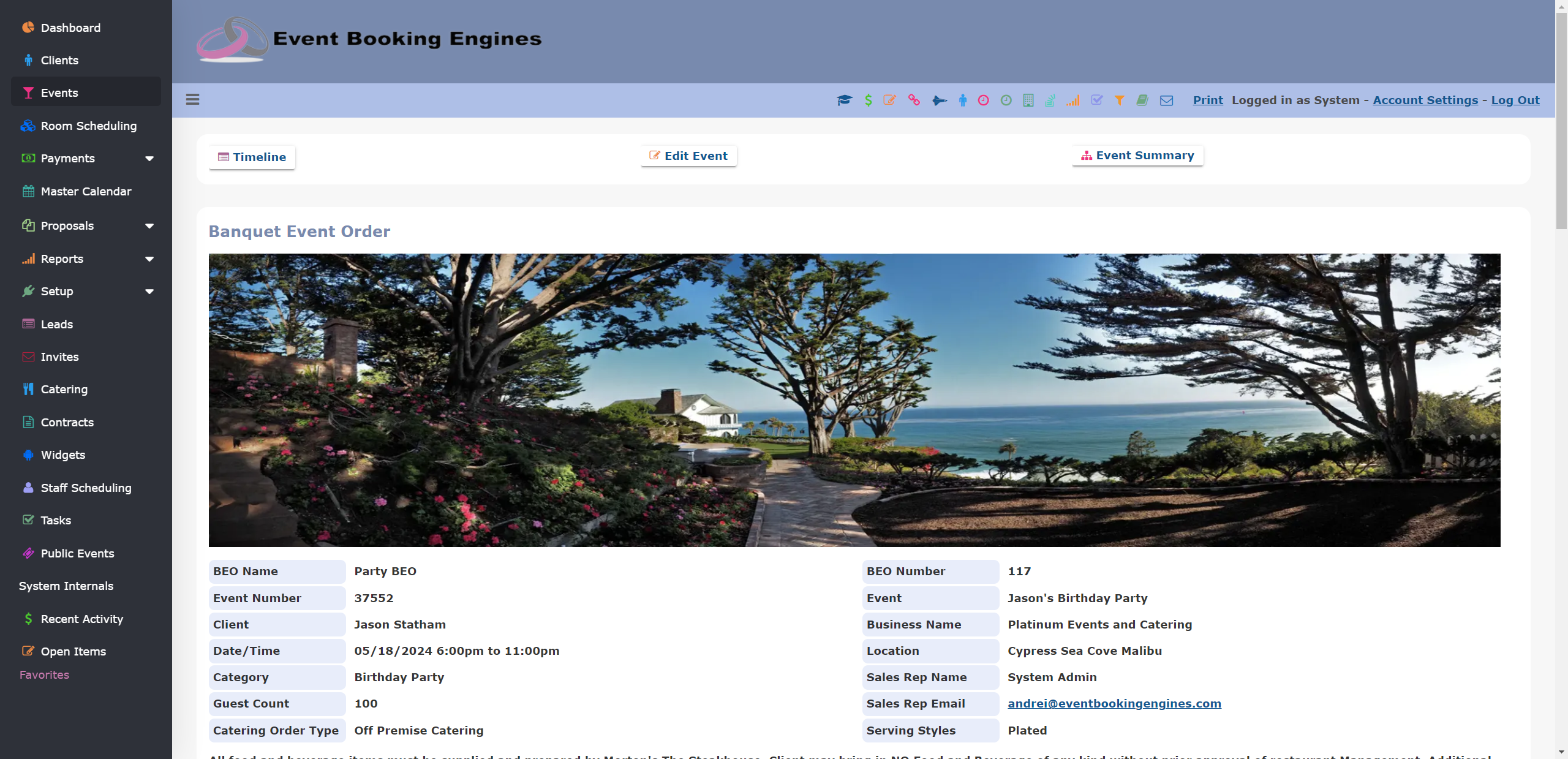Open Account Settings link
Viewport: 1568px width, 759px height.
1425,100
